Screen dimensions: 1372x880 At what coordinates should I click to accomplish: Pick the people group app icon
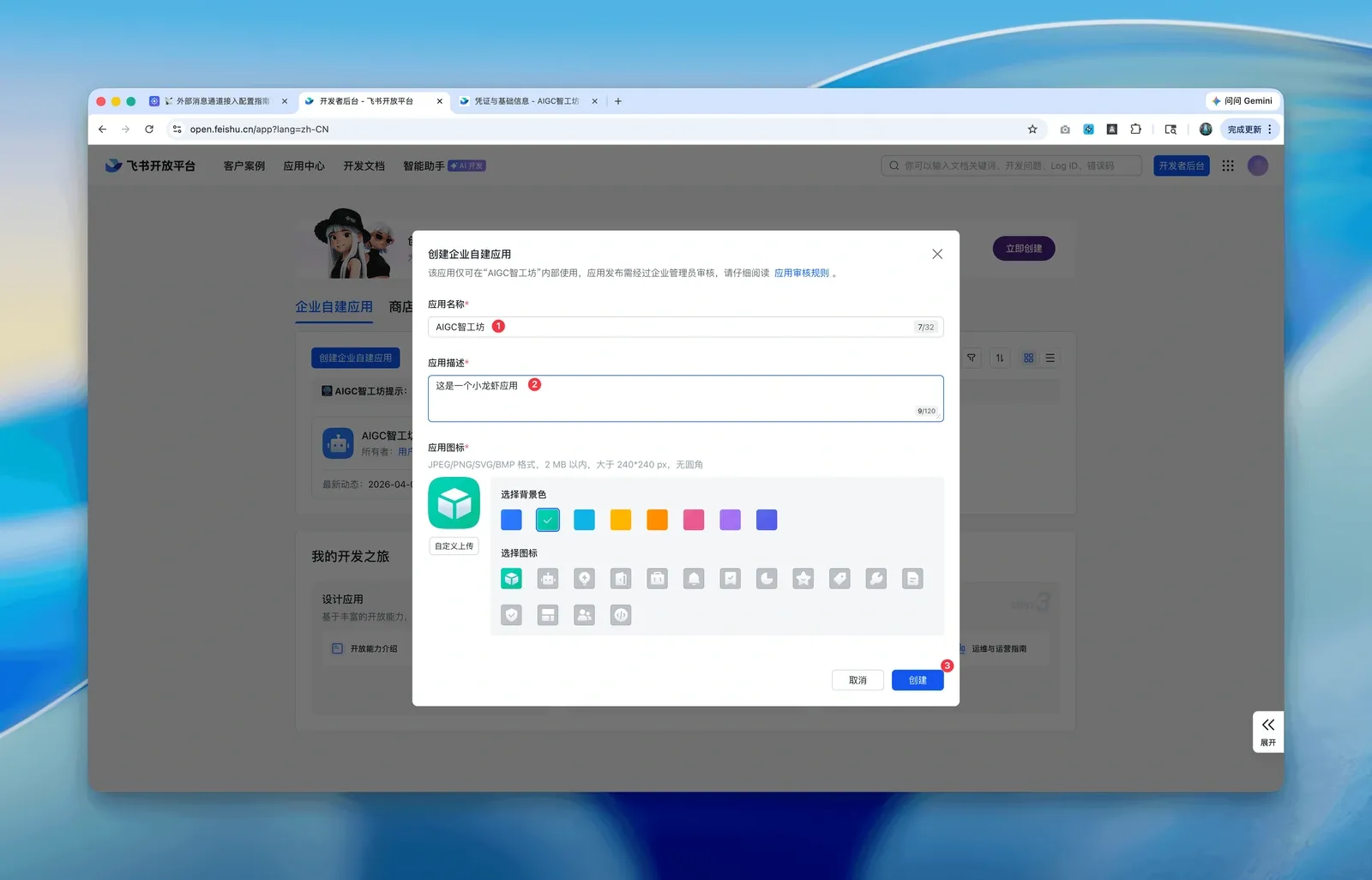[584, 615]
